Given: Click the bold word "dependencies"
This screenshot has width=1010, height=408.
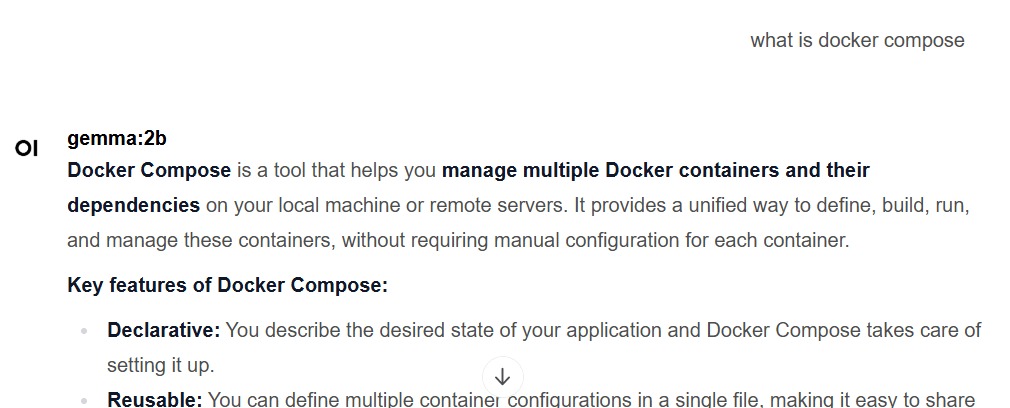Looking at the screenshot, I should (x=133, y=206).
